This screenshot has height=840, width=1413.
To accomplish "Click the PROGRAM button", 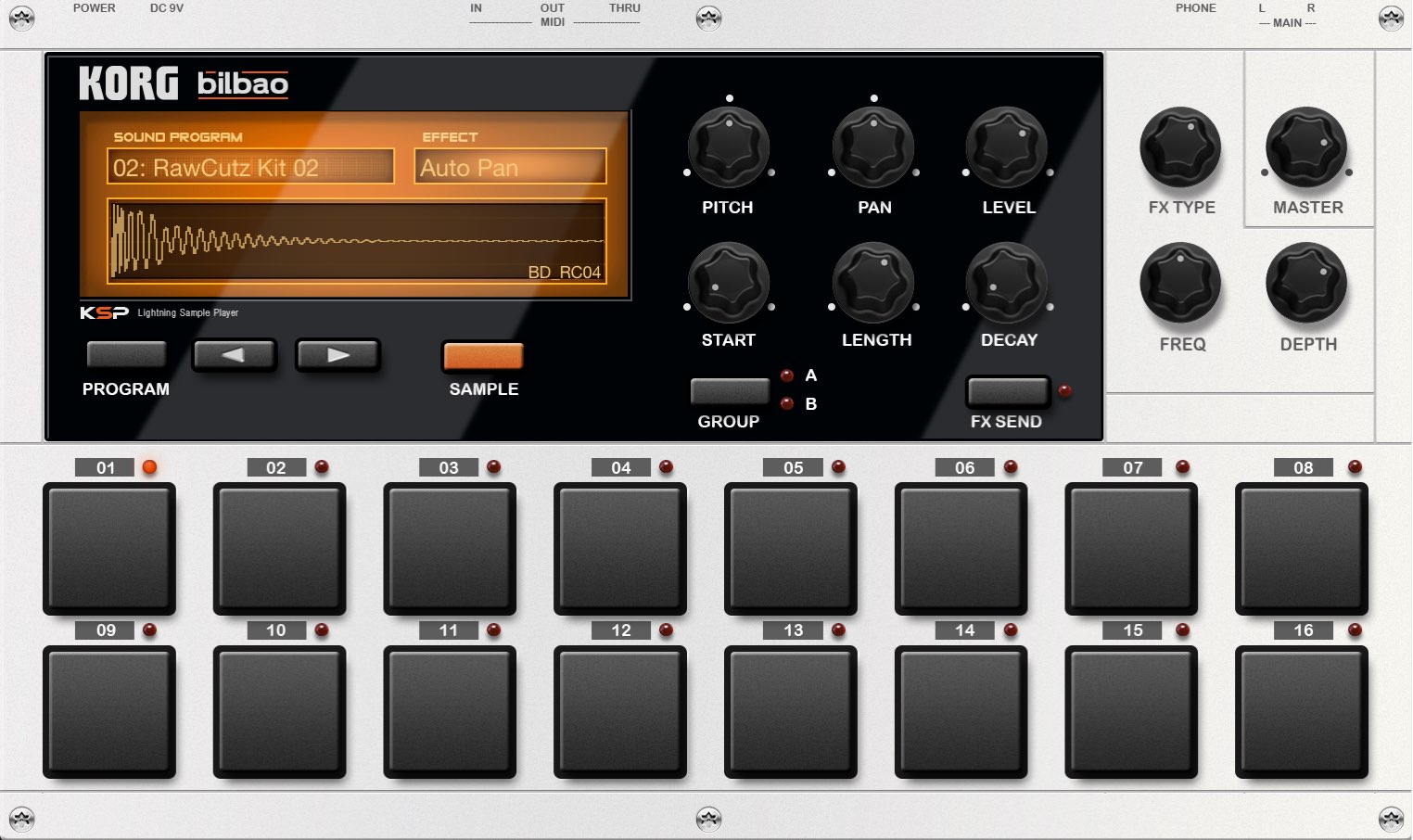I will pos(126,355).
